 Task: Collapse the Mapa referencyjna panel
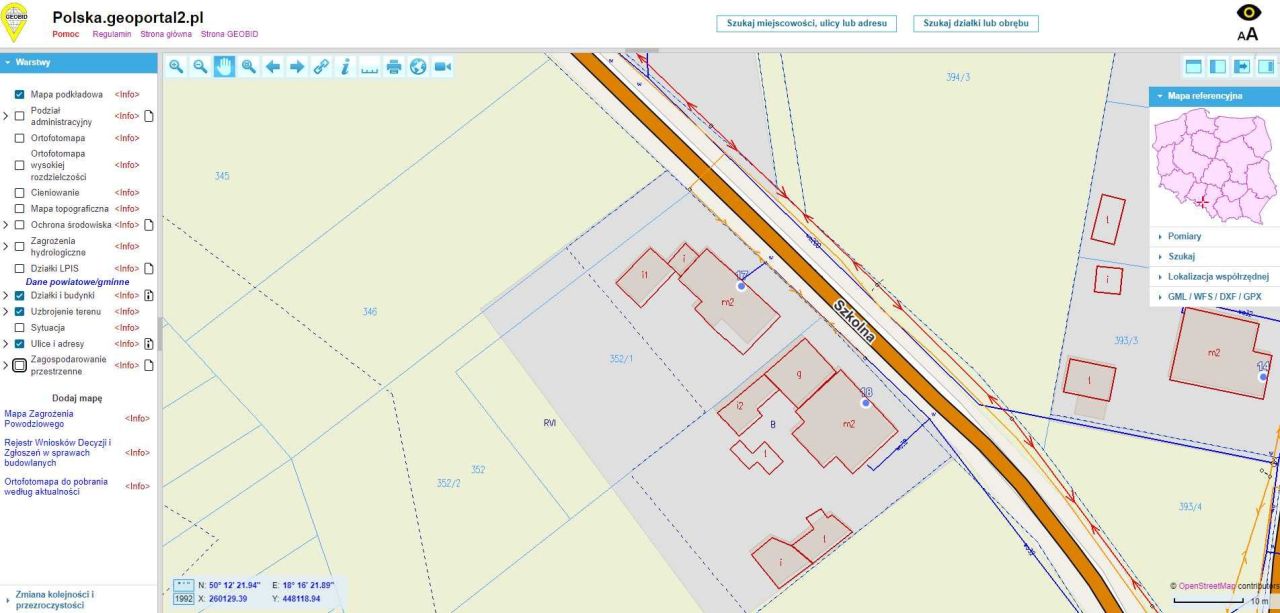pyautogui.click(x=1214, y=96)
